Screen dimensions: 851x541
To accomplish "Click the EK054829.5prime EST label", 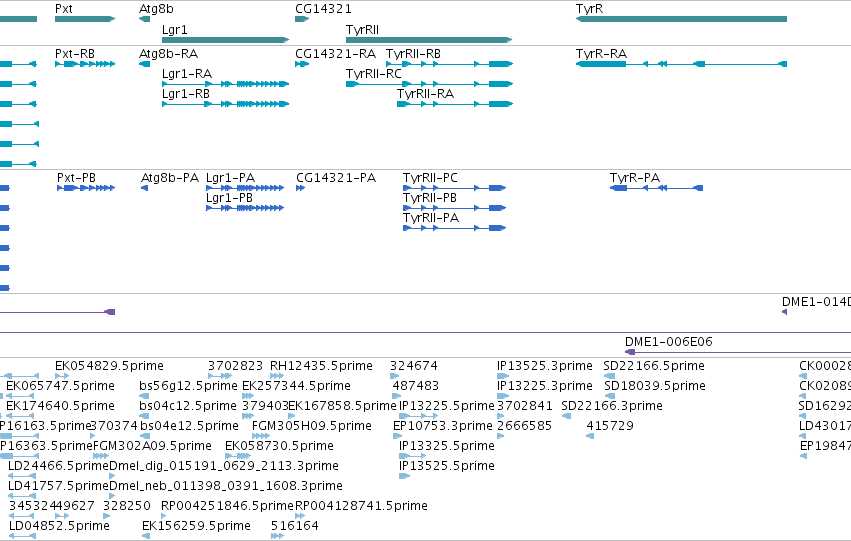I will (x=109, y=366).
